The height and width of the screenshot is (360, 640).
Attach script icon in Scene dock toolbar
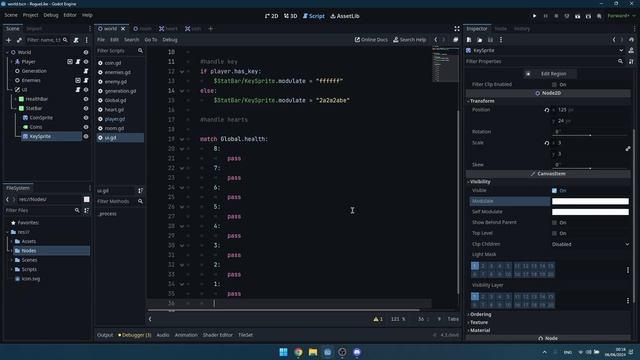pos(76,40)
